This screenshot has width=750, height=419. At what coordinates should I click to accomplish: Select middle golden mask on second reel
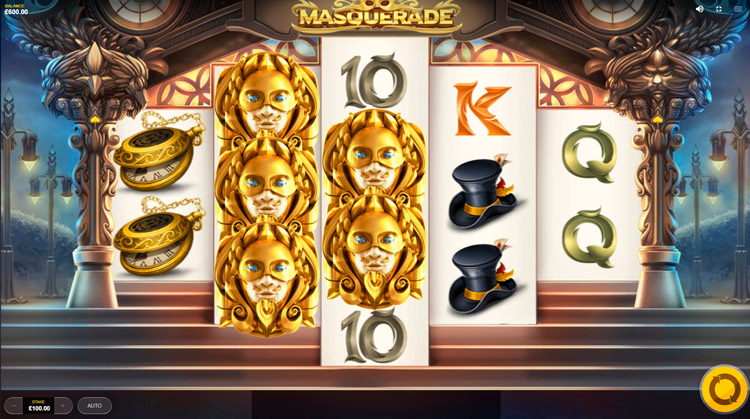click(266, 184)
